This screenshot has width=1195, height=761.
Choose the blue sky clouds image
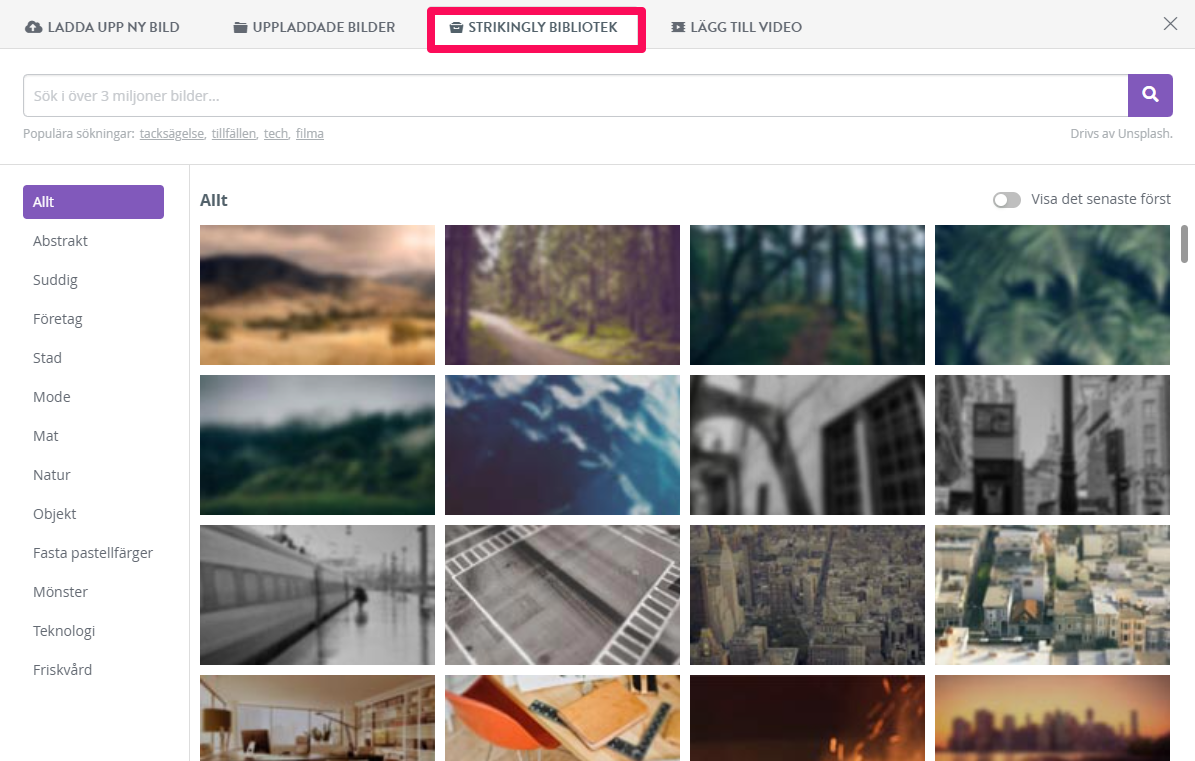point(562,445)
